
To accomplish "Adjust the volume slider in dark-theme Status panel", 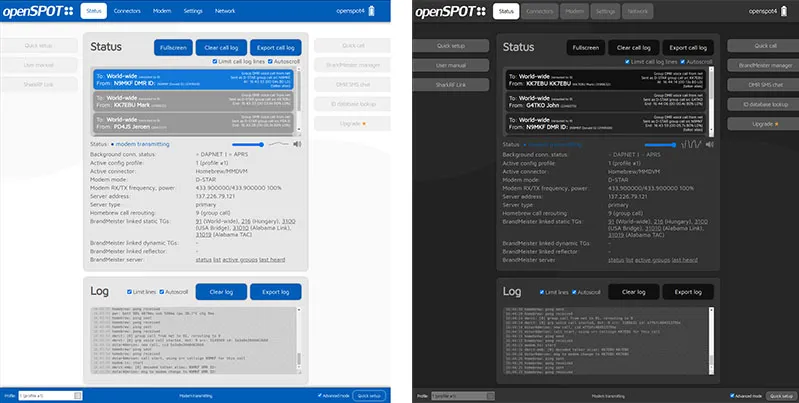I will [x=660, y=145].
